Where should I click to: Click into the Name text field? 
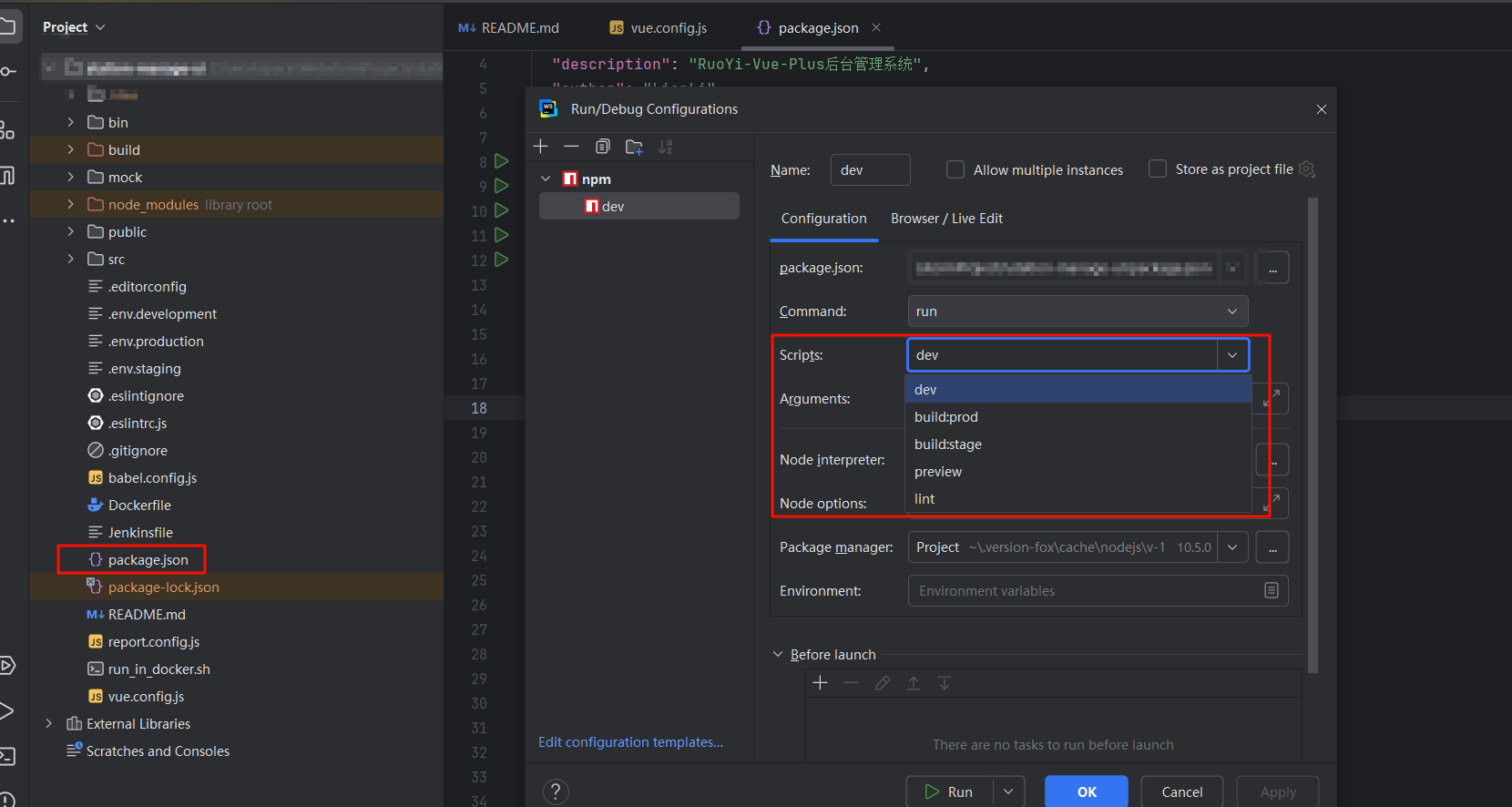pos(870,170)
